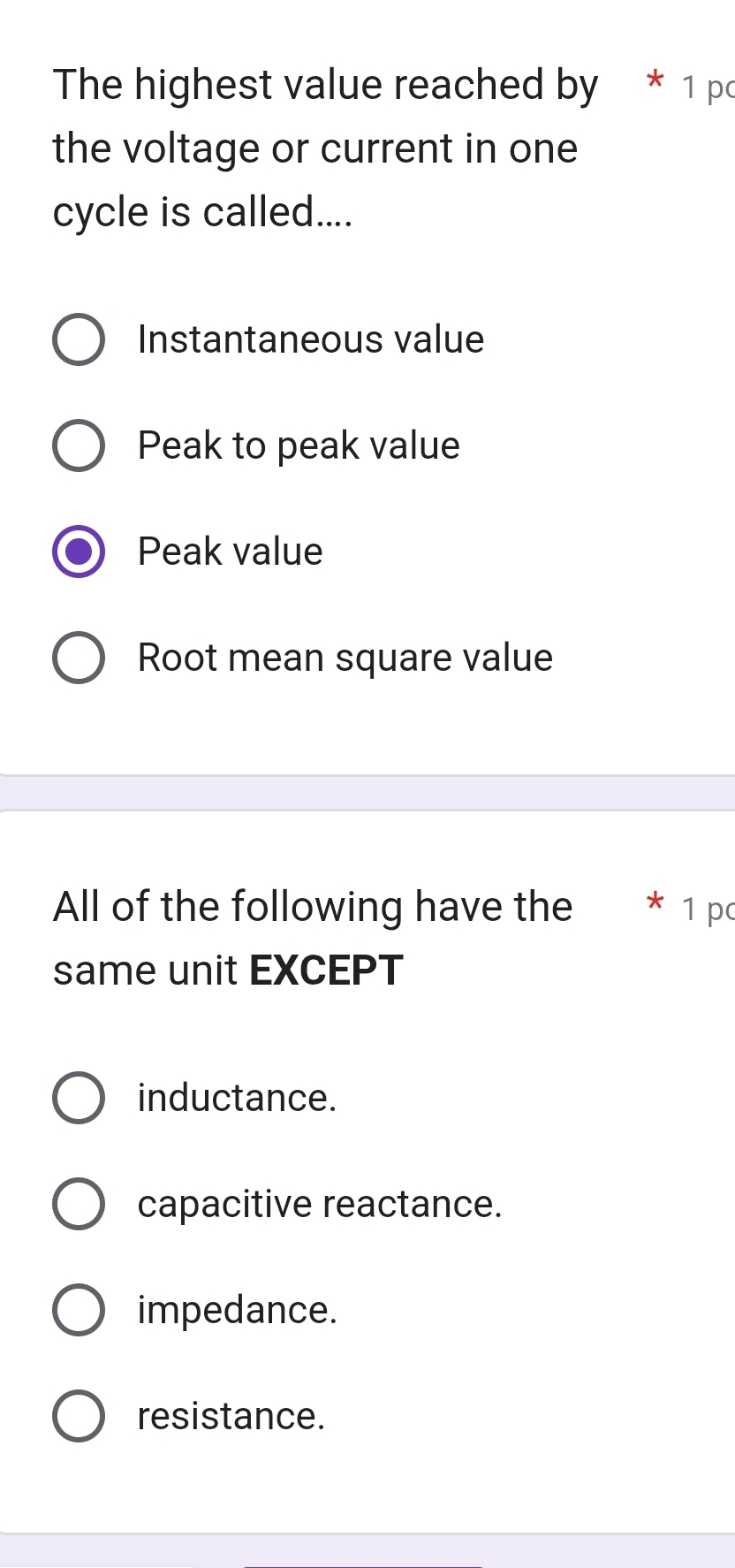Click the "Peak to peak value" label text
The width and height of the screenshot is (735, 1568).
(x=299, y=445)
